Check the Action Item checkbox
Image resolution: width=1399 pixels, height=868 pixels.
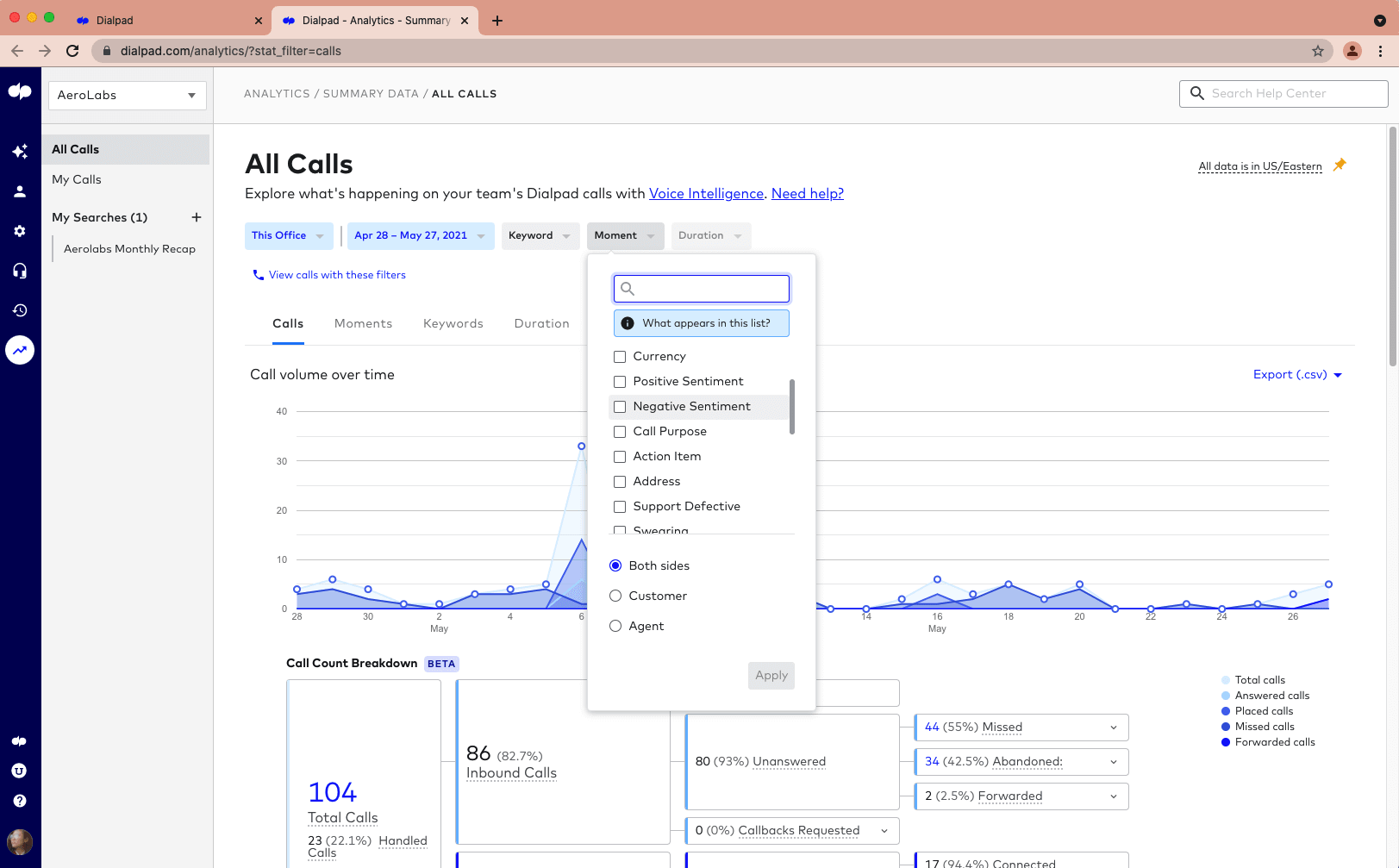[x=620, y=457]
